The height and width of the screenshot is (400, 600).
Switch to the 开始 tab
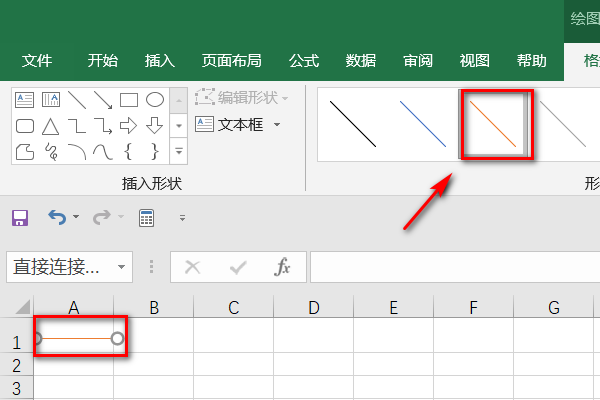click(x=103, y=61)
